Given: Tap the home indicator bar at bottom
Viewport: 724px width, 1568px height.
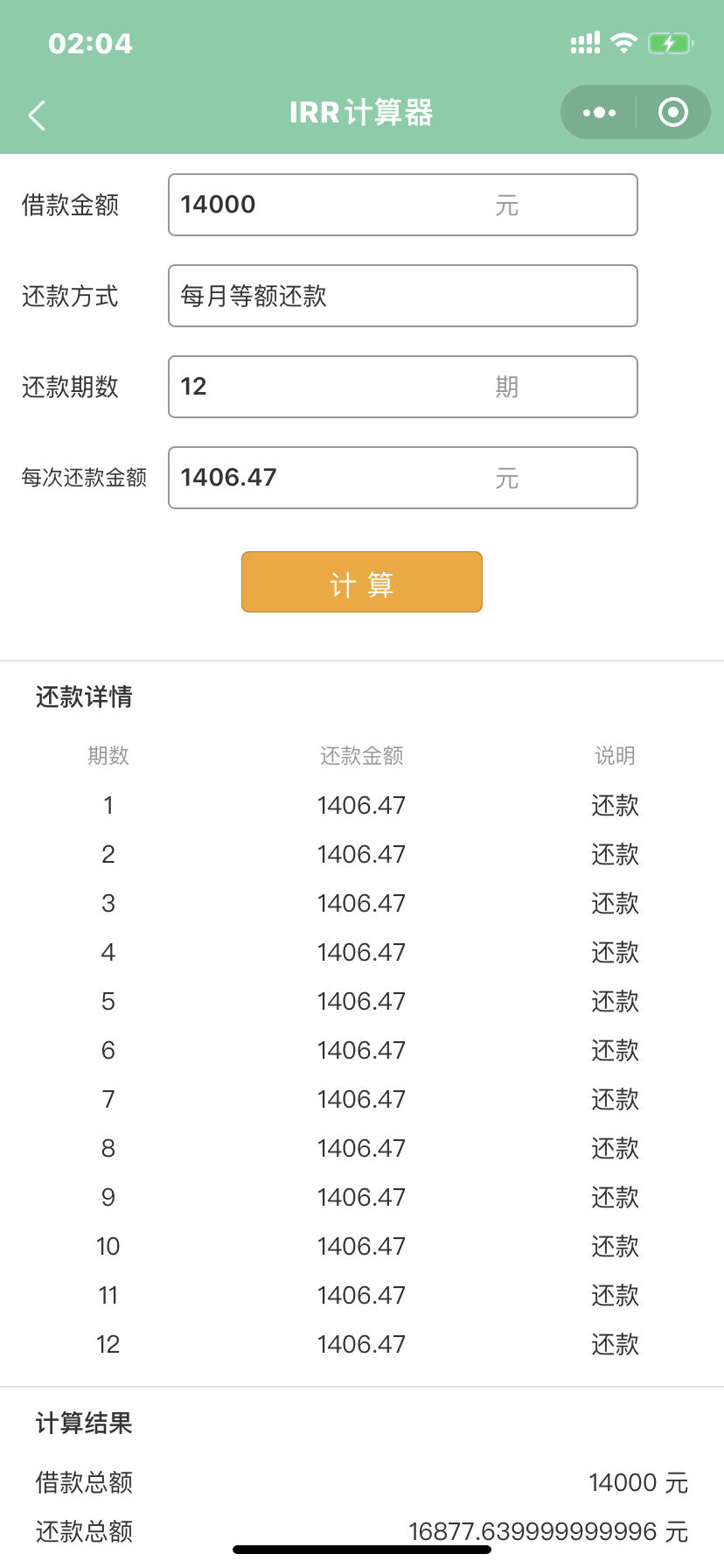Looking at the screenshot, I should coord(362,1550).
